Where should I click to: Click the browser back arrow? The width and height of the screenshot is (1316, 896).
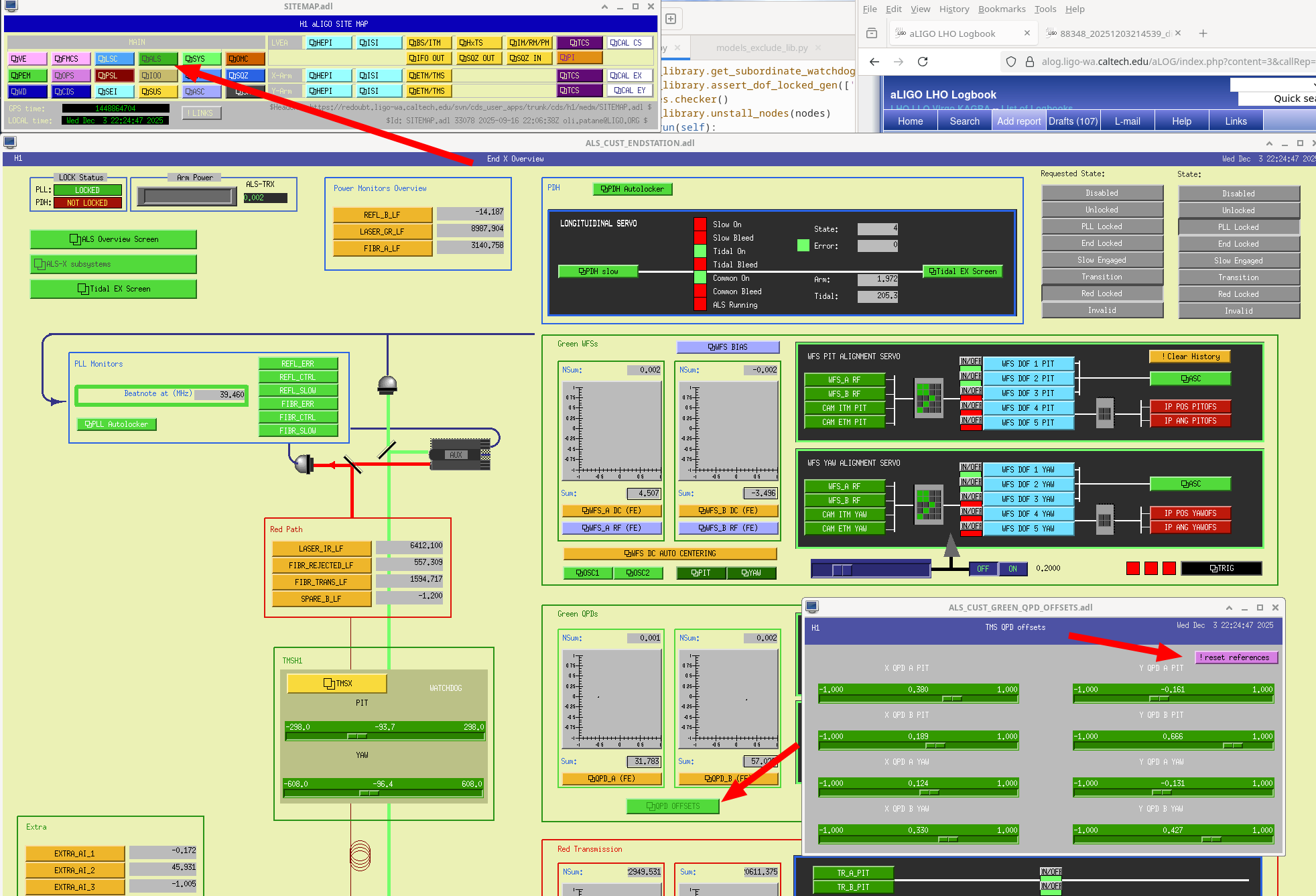pyautogui.click(x=874, y=62)
